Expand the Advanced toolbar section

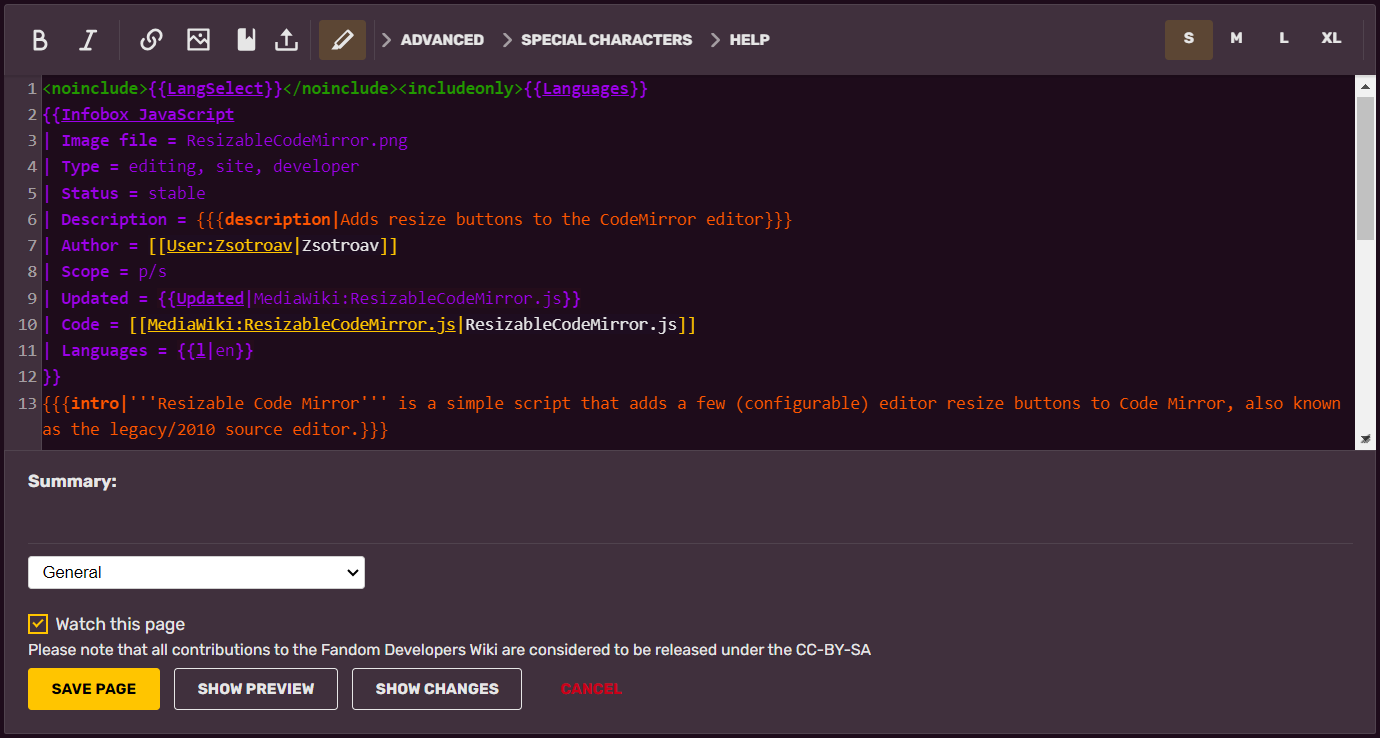[x=433, y=40]
